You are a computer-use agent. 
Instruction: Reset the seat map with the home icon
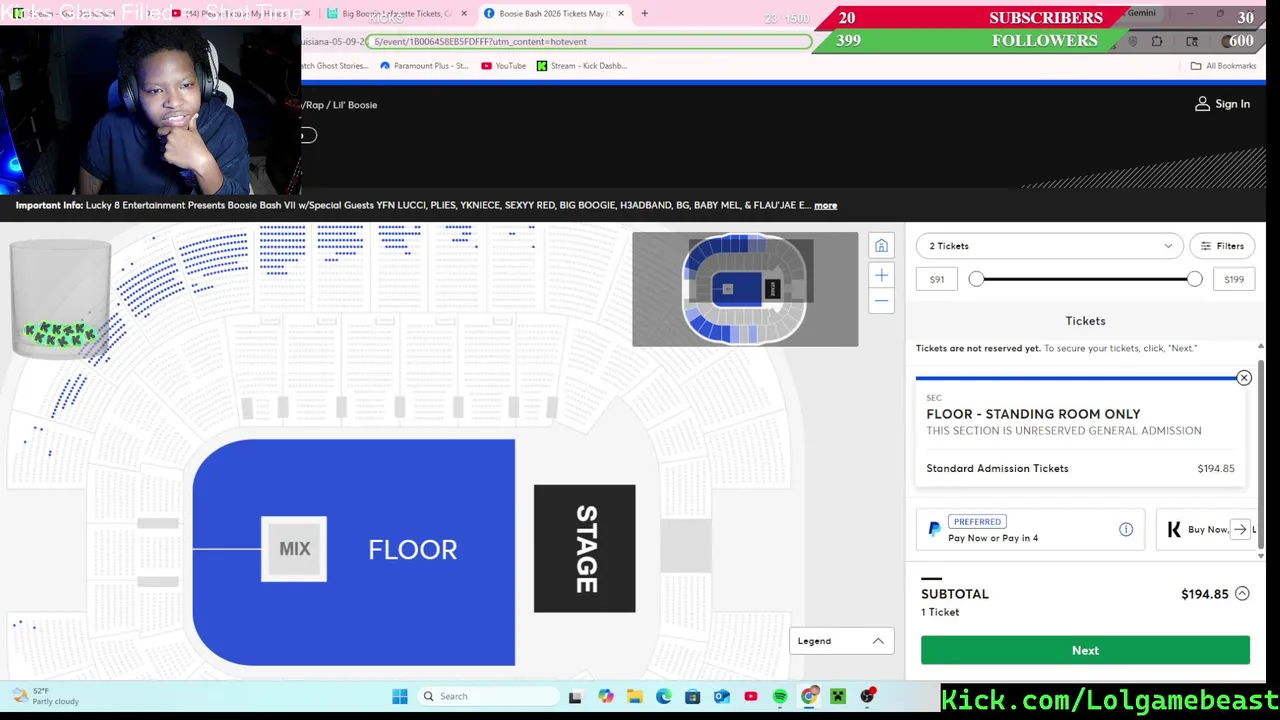point(881,246)
